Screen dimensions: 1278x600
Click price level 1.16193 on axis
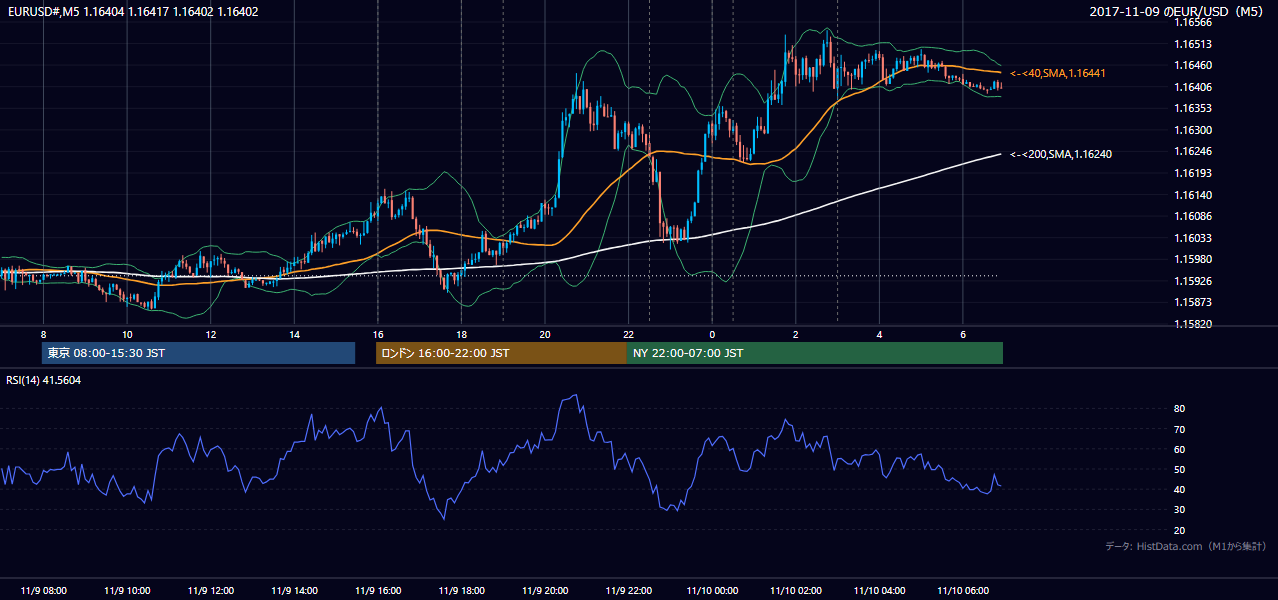[x=1193, y=173]
